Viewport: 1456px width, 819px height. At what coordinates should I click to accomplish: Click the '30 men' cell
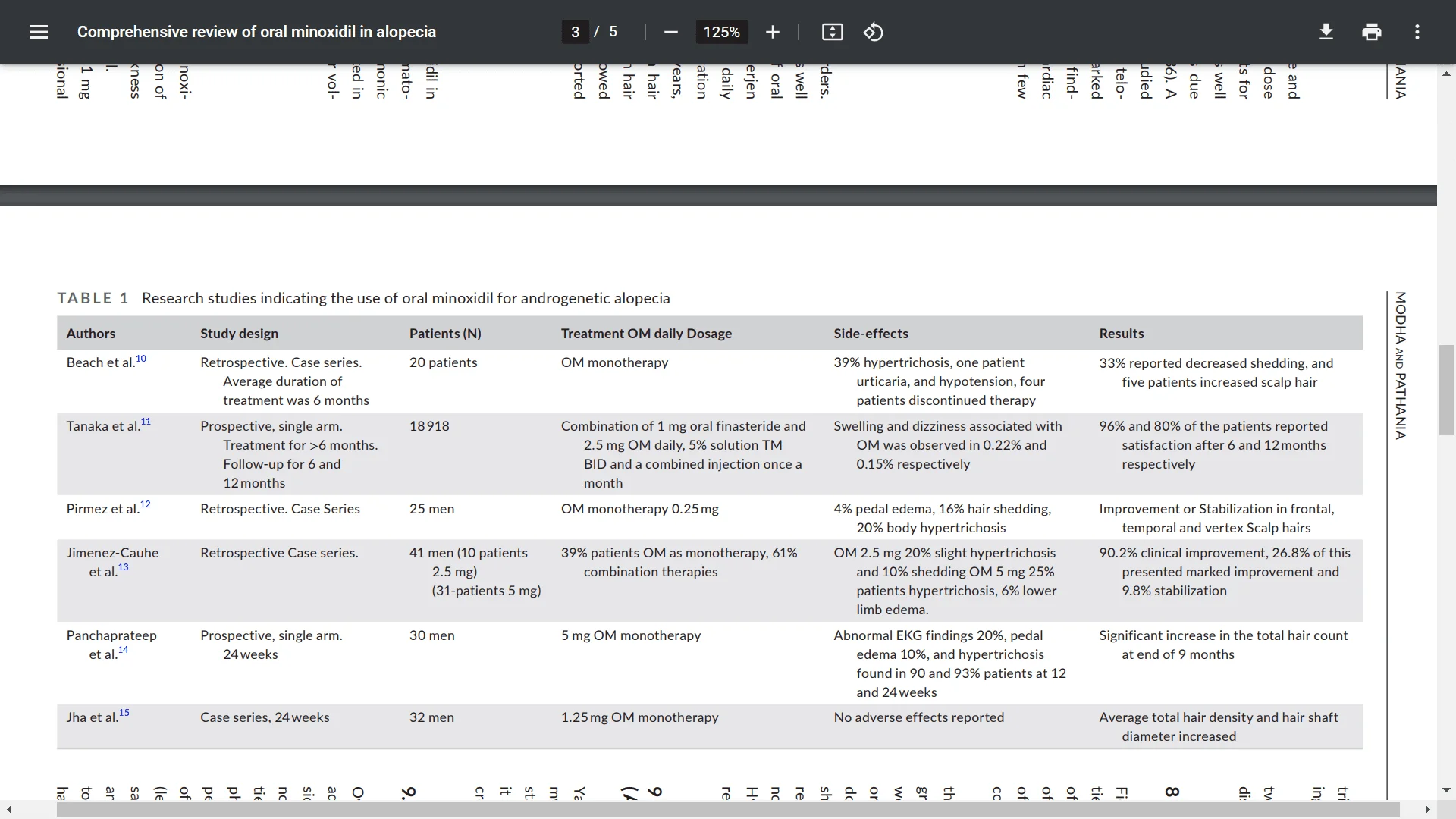(431, 635)
